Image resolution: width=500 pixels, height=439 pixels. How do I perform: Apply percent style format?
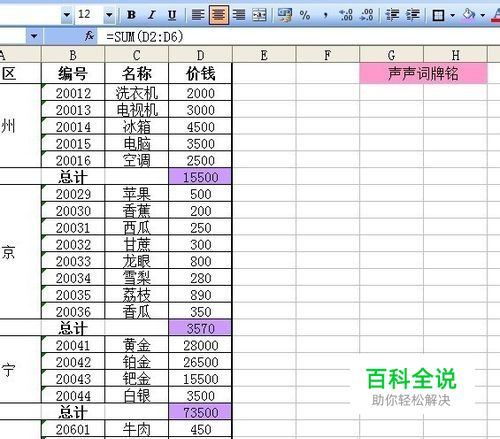click(x=305, y=15)
